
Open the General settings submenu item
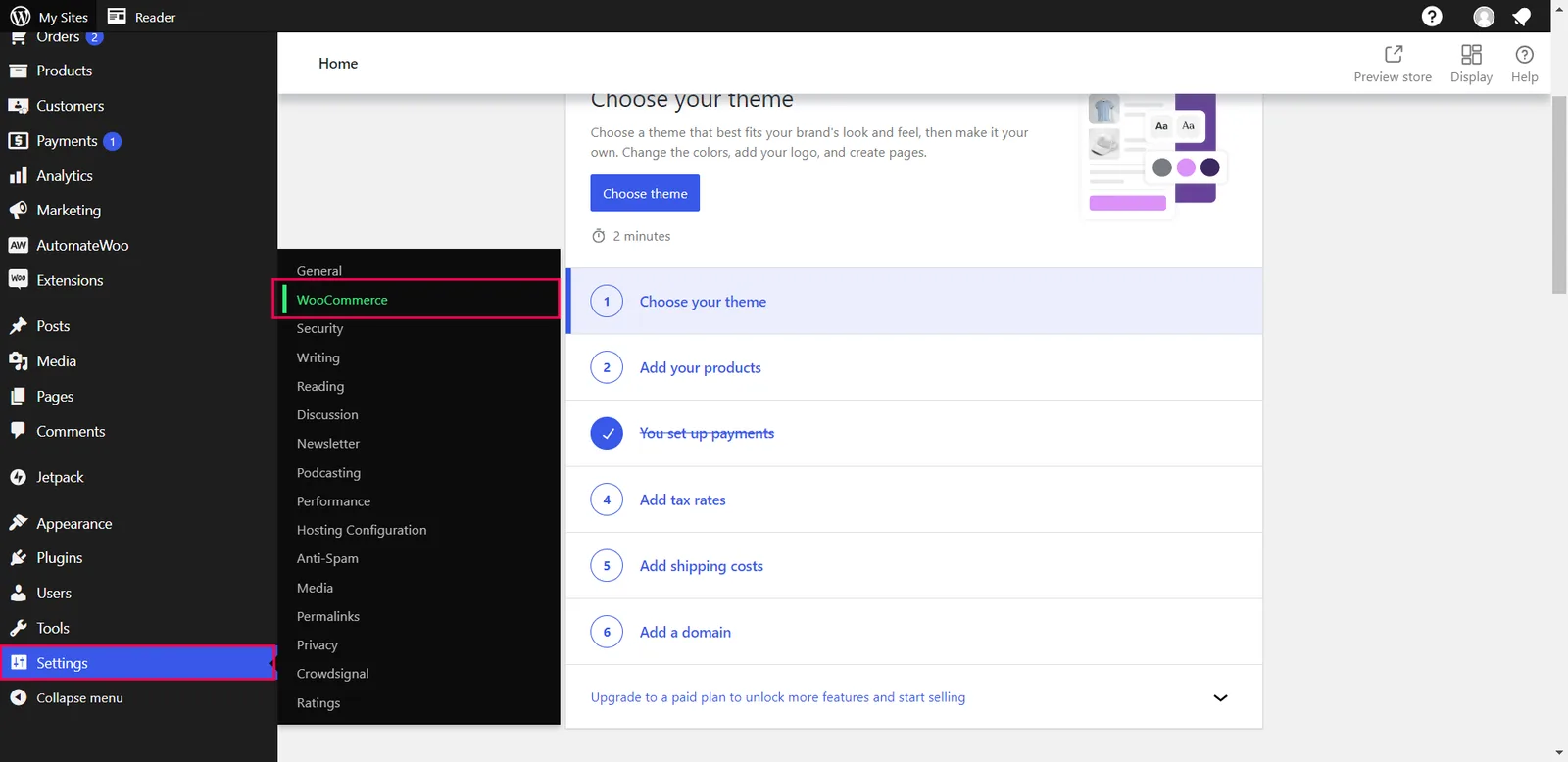point(319,271)
